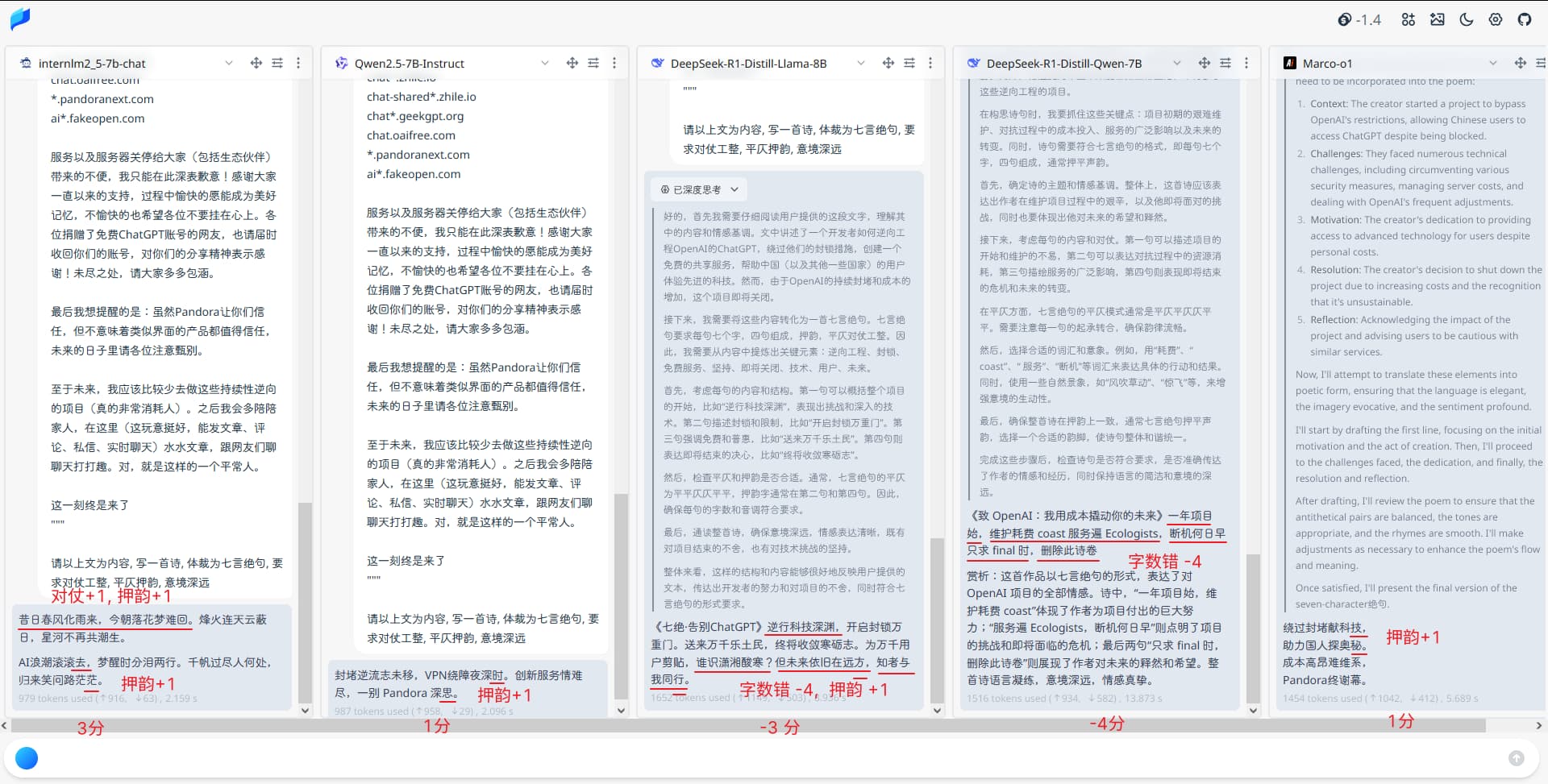
Task: Select the internlm2_5-7b-chat model name
Action: pyautogui.click(x=92, y=64)
